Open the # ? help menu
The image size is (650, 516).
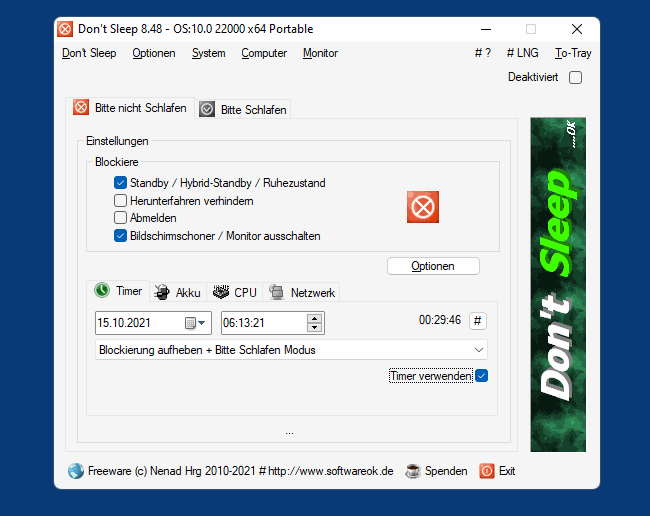click(483, 53)
